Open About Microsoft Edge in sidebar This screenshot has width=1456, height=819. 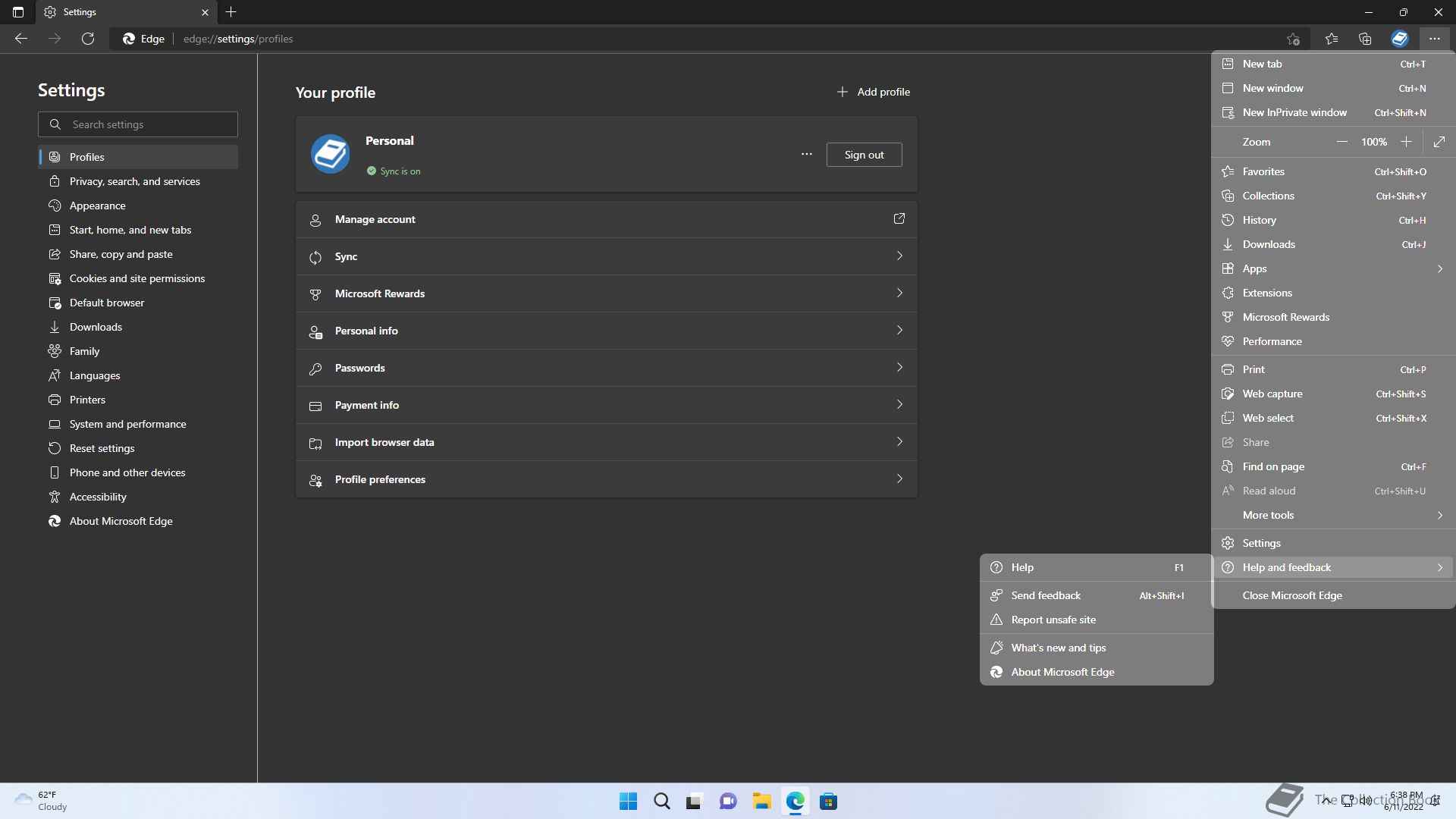138,521
